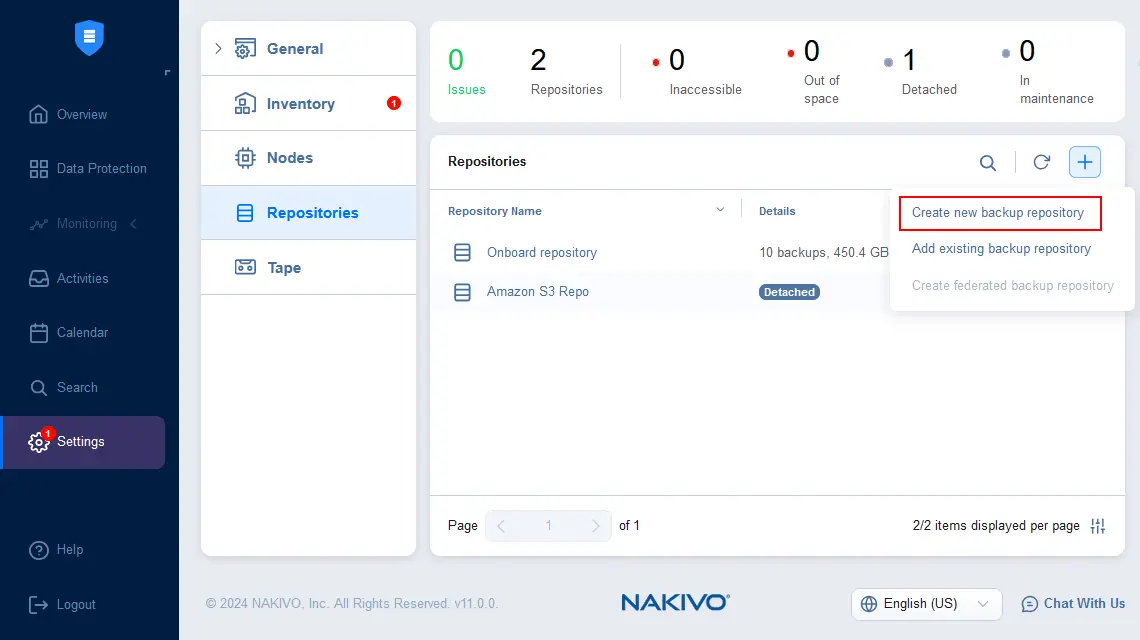Click the page number input field

(548, 526)
